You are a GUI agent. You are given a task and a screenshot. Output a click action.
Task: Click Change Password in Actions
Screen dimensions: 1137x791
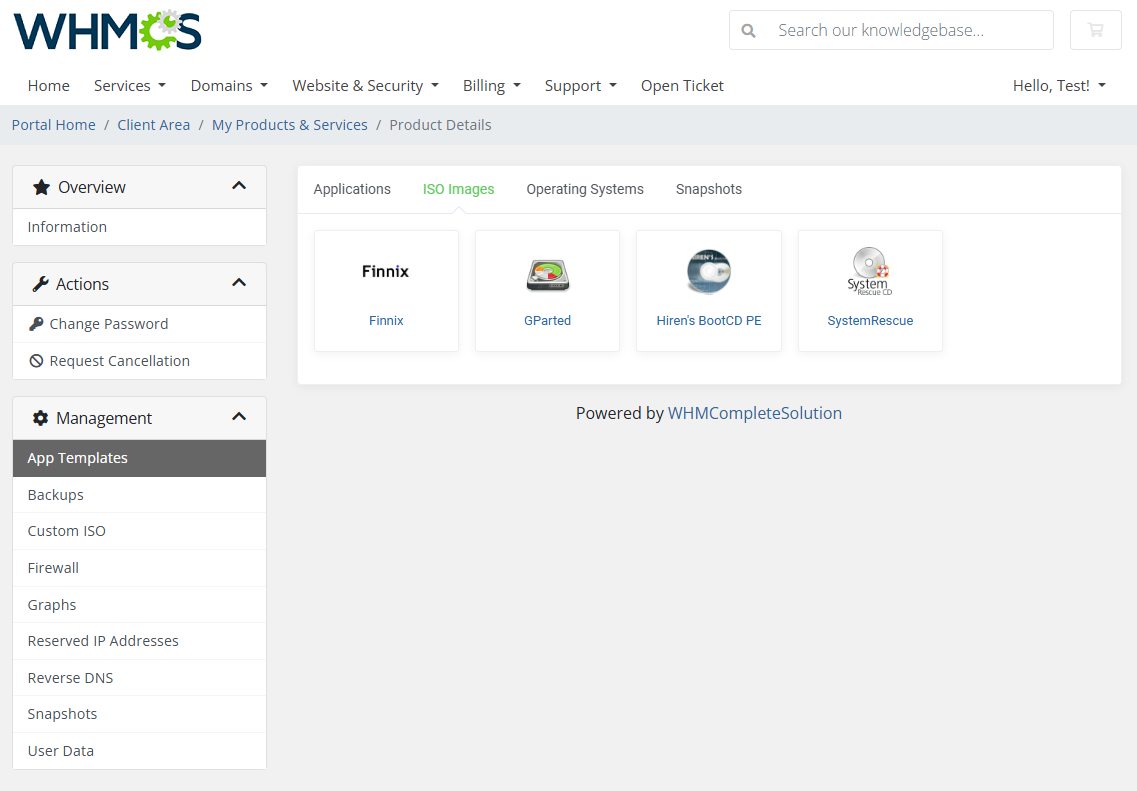pos(139,324)
